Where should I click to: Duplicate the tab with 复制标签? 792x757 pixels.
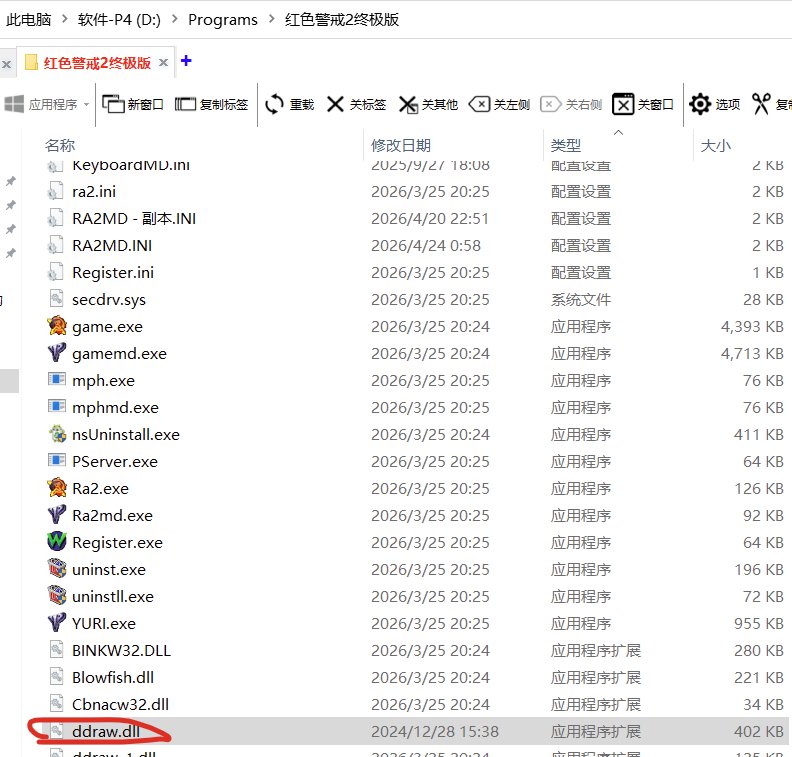pos(211,105)
